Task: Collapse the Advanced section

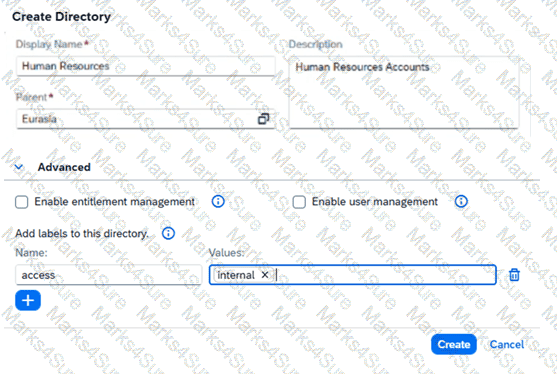Action: tap(19, 167)
